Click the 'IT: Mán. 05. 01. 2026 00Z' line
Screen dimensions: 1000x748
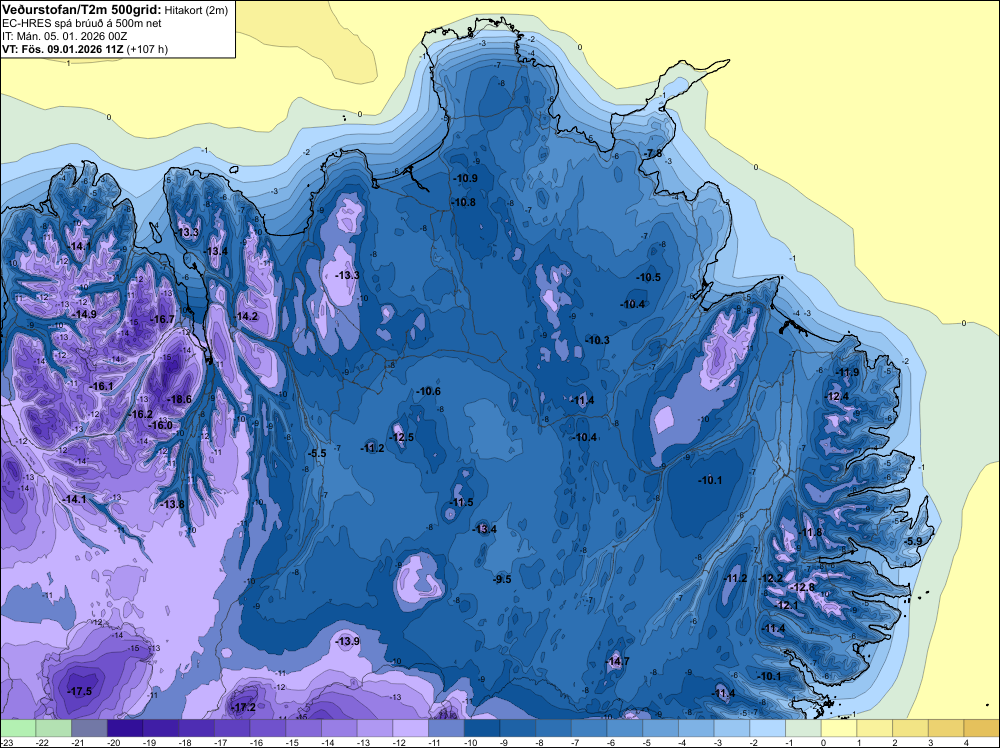click(64, 36)
